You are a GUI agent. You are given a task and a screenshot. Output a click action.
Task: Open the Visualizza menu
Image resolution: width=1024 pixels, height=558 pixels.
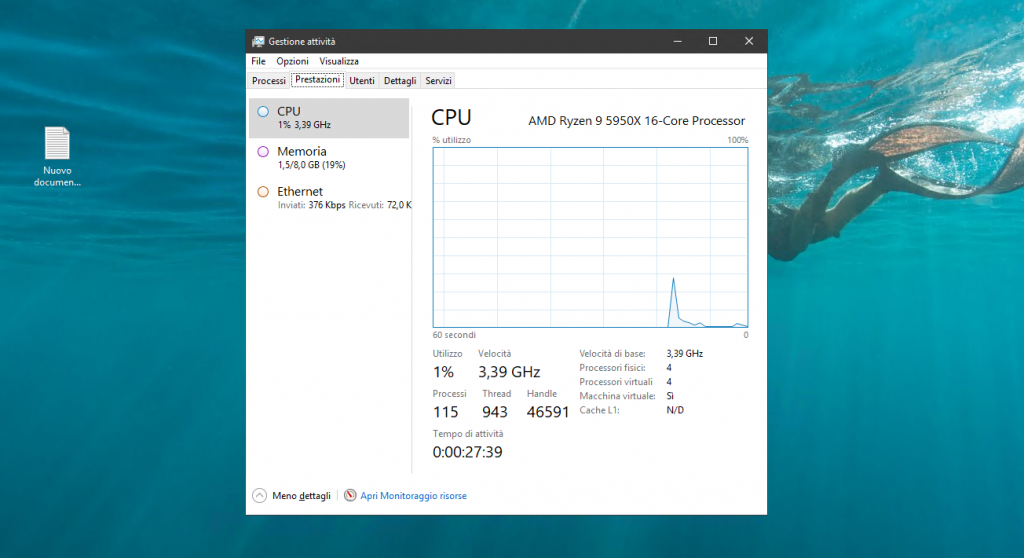[339, 61]
